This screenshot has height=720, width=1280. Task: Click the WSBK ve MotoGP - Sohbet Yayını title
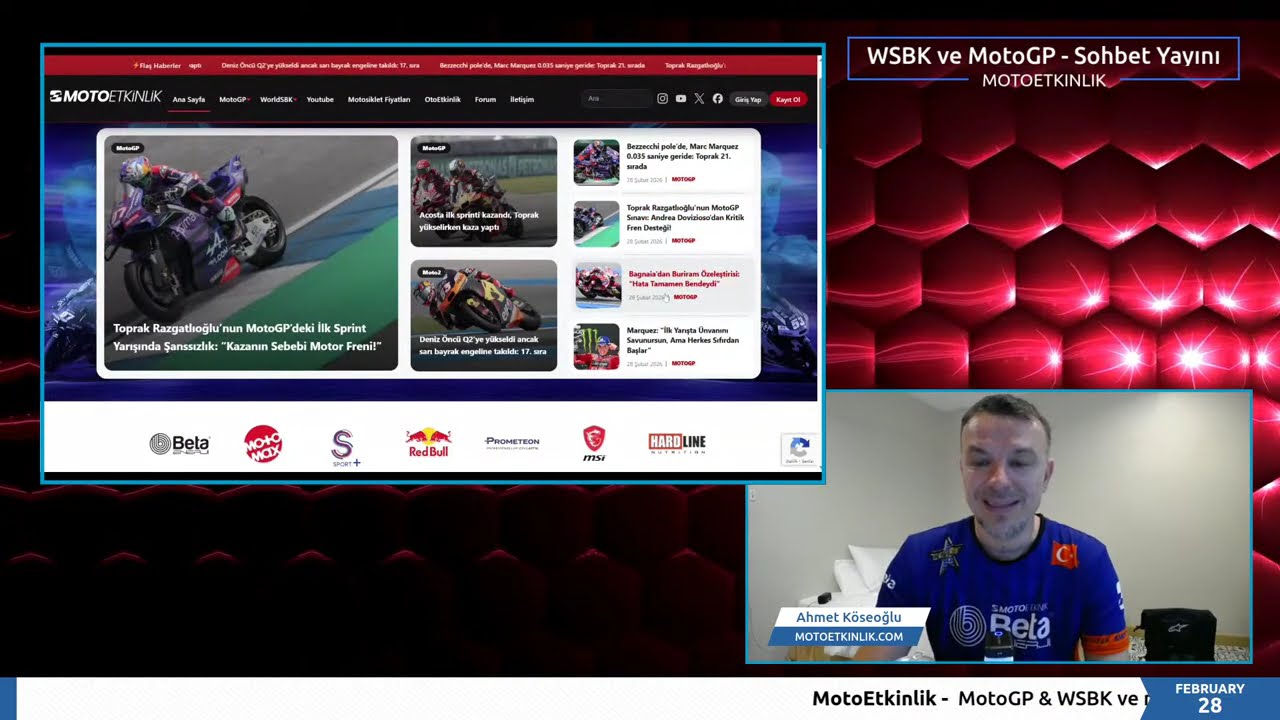pyautogui.click(x=1043, y=56)
